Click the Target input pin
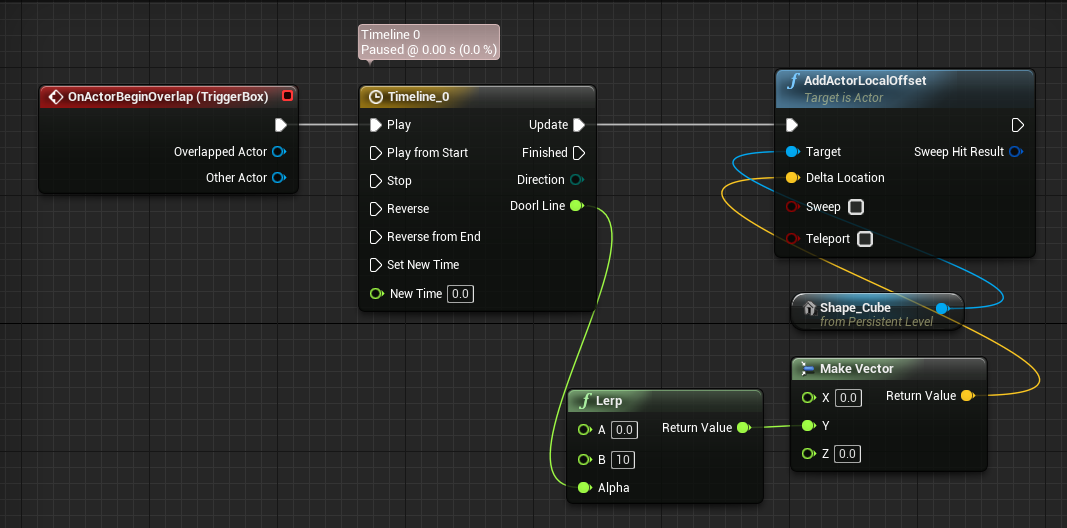This screenshot has height=528, width=1067. 792,152
